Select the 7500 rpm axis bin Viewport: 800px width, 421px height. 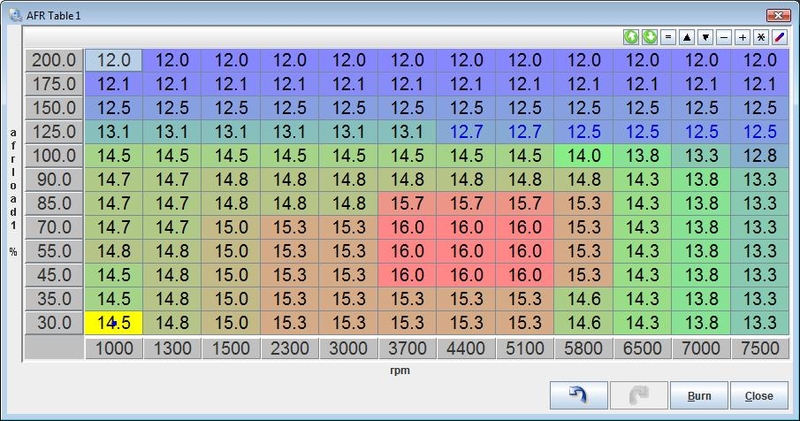coord(760,348)
